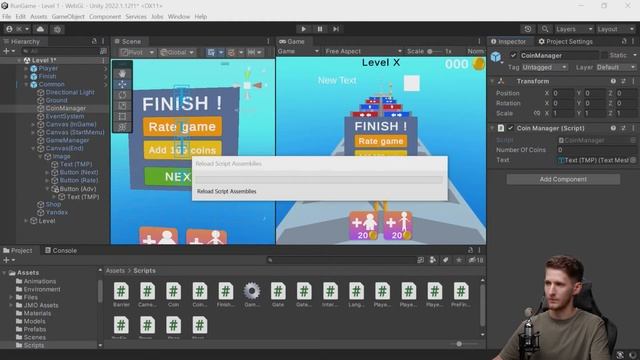
Task: Open the GameObject menu
Action: 68,17
